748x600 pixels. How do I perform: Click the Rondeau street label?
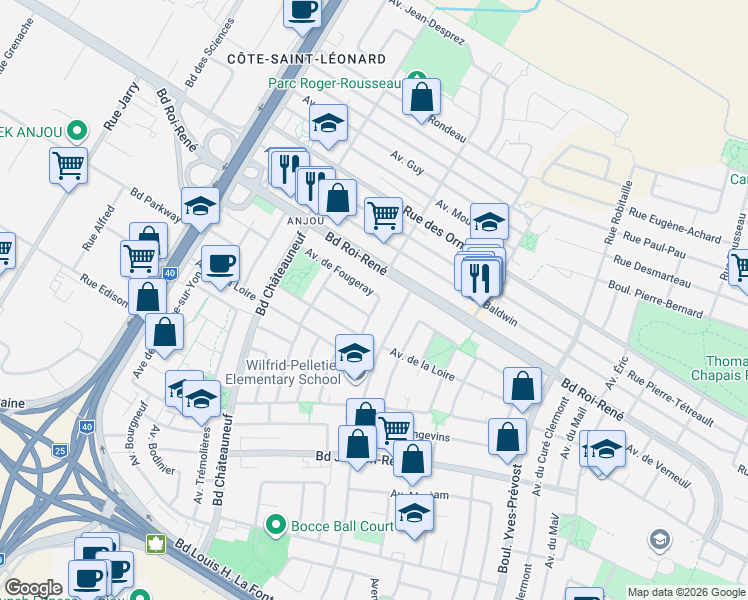pyautogui.click(x=447, y=129)
